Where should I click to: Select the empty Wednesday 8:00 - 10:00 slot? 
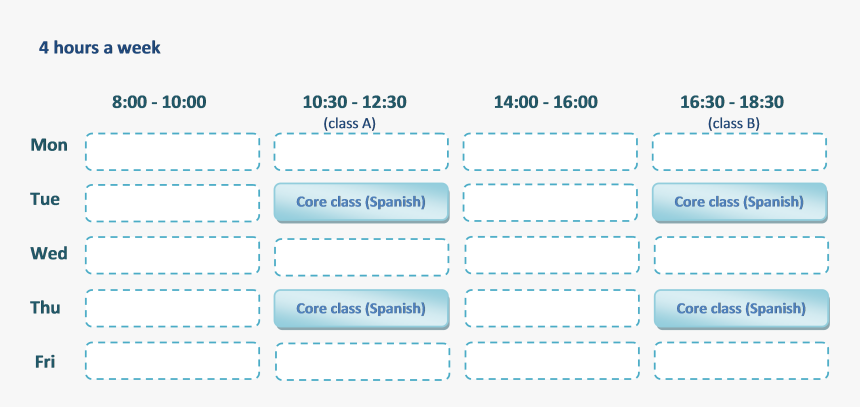172,256
